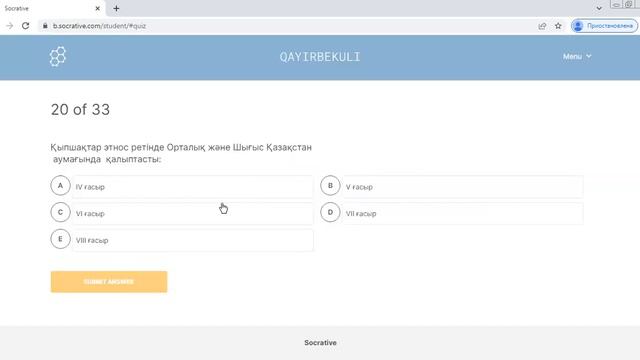This screenshot has height=360, width=640.
Task: Choose the 'VIII ғасыр' answer box
Action: 193,240
